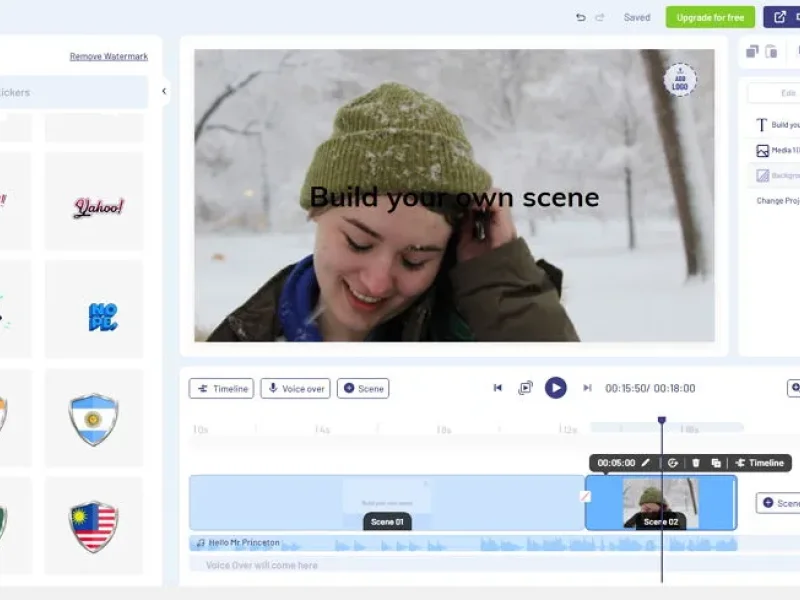Click the Voice over button
This screenshot has width=800, height=600.
point(295,388)
